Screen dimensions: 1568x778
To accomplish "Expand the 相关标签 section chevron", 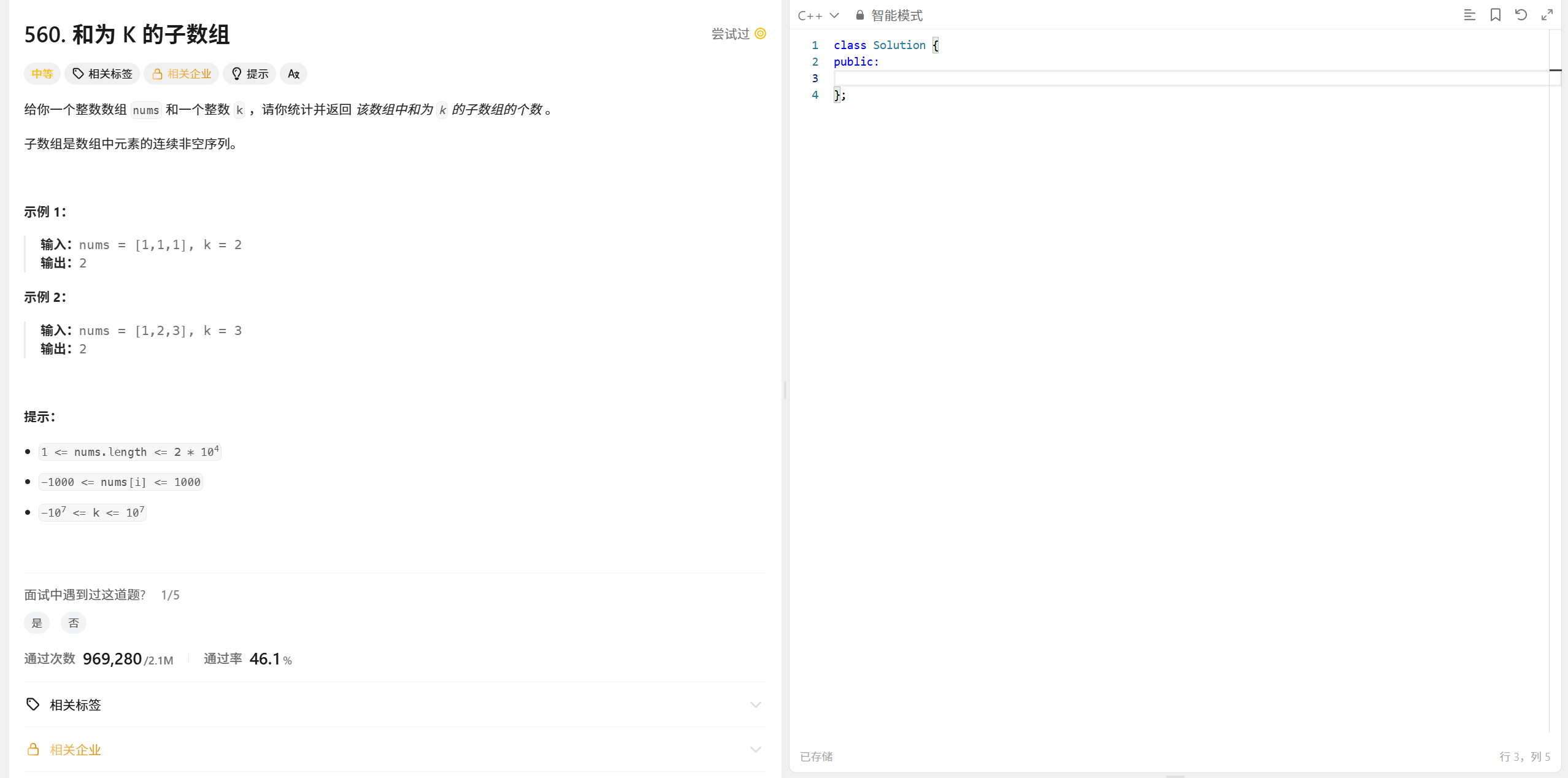I will click(x=755, y=704).
